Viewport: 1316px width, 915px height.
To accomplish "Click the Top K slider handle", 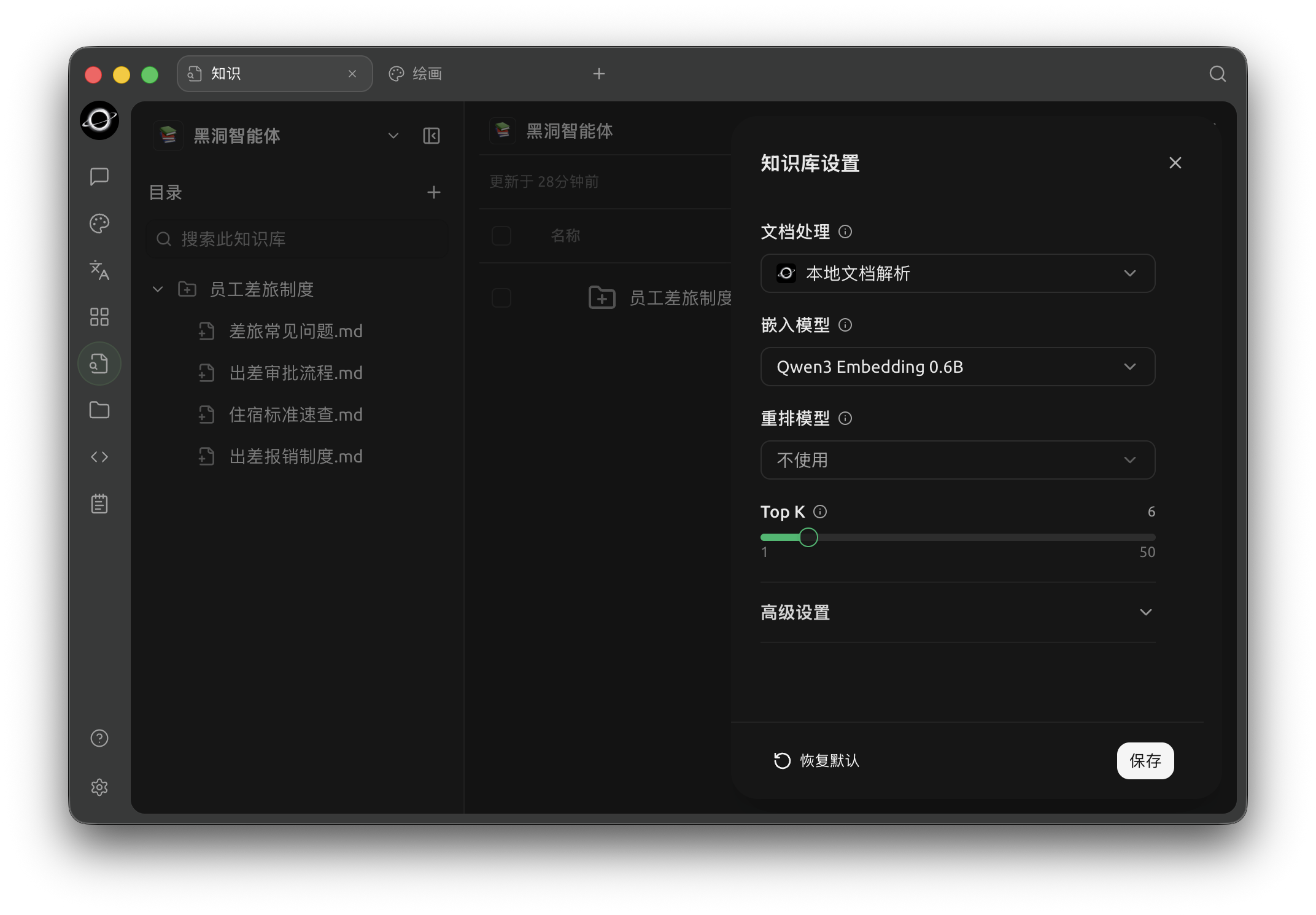I will pyautogui.click(x=808, y=537).
